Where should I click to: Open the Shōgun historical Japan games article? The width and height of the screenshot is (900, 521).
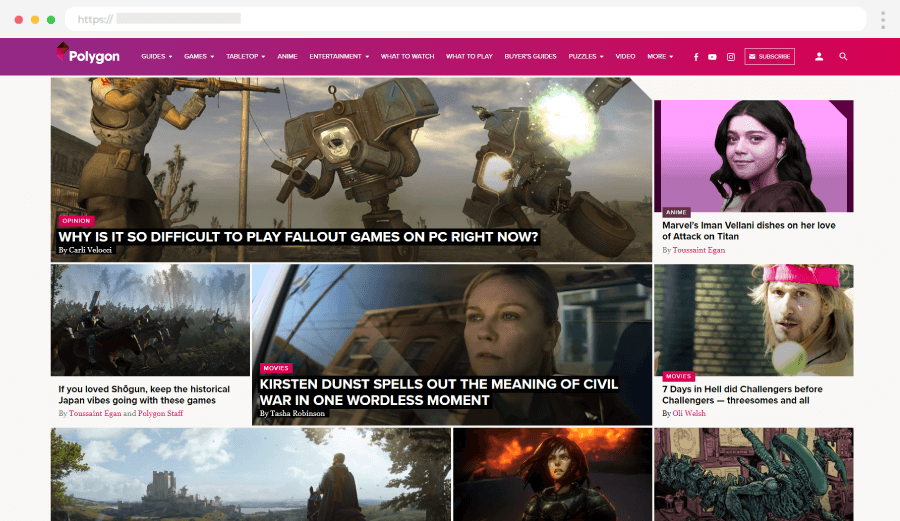point(144,395)
